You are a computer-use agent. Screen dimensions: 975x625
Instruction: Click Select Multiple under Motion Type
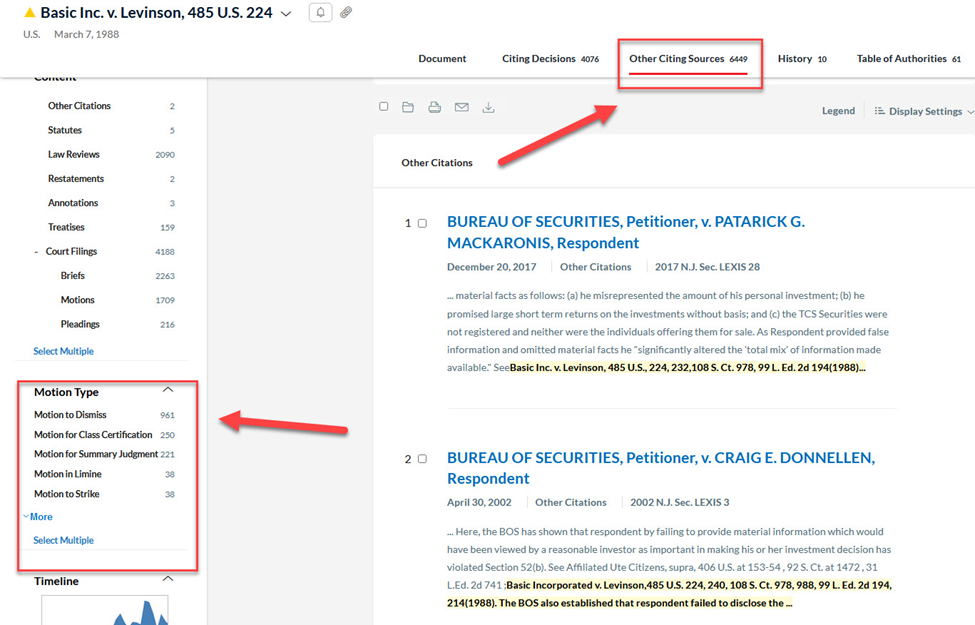[63, 540]
